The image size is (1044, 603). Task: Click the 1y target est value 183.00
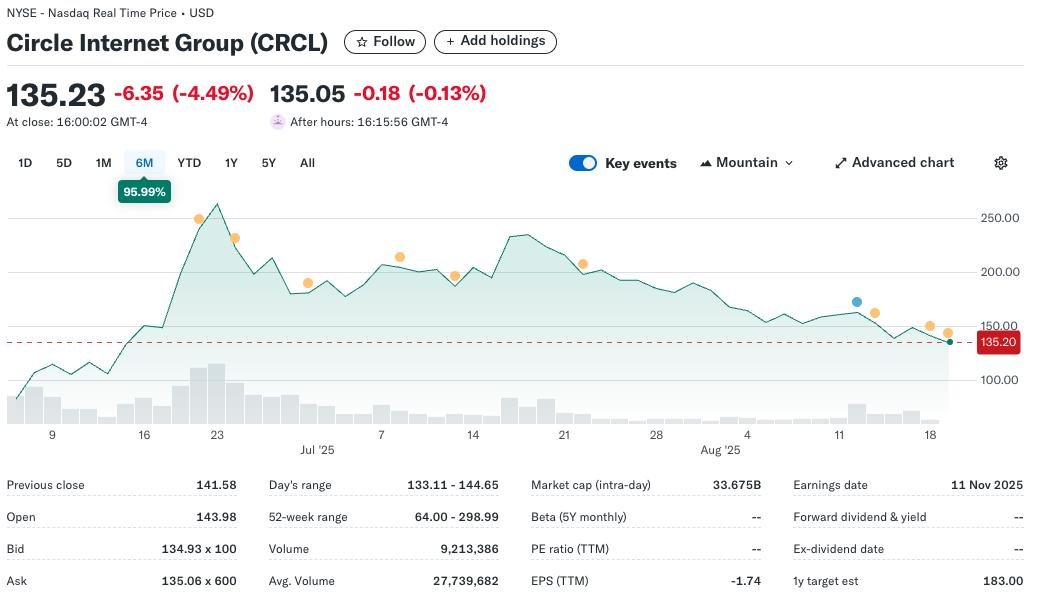pyautogui.click(x=1003, y=581)
